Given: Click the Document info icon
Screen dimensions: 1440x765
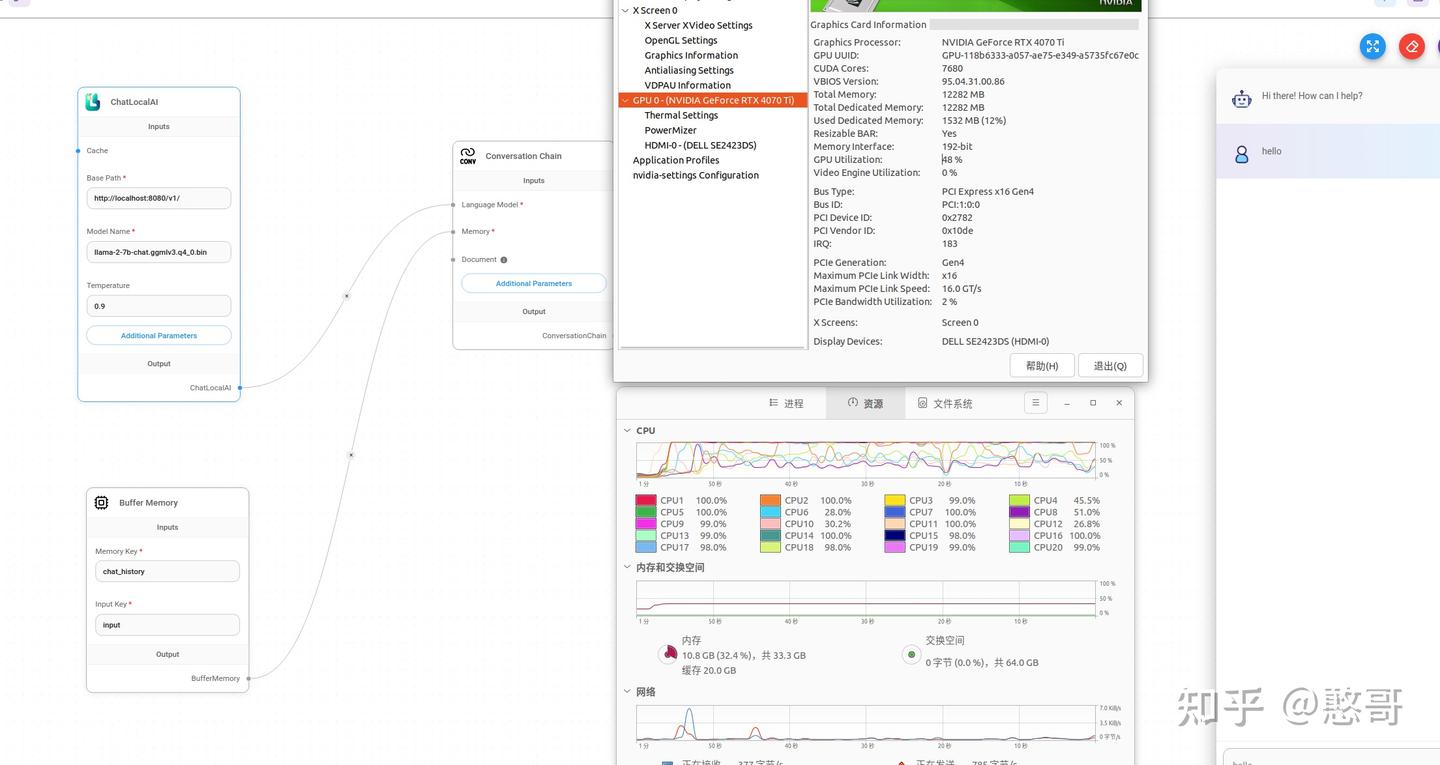Looking at the screenshot, I should point(503,260).
